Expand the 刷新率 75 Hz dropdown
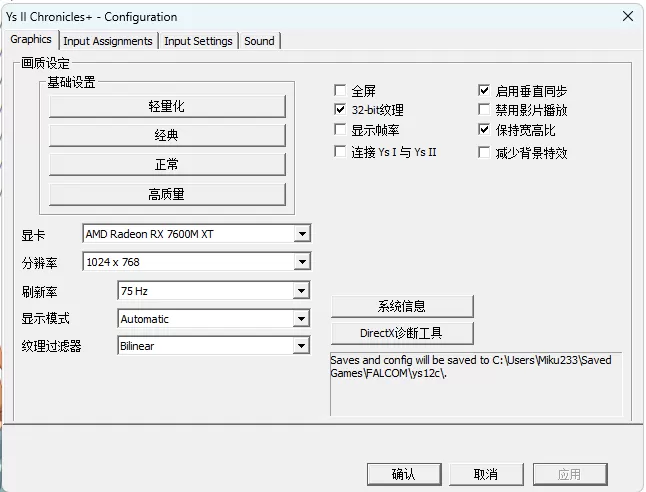 click(x=301, y=291)
